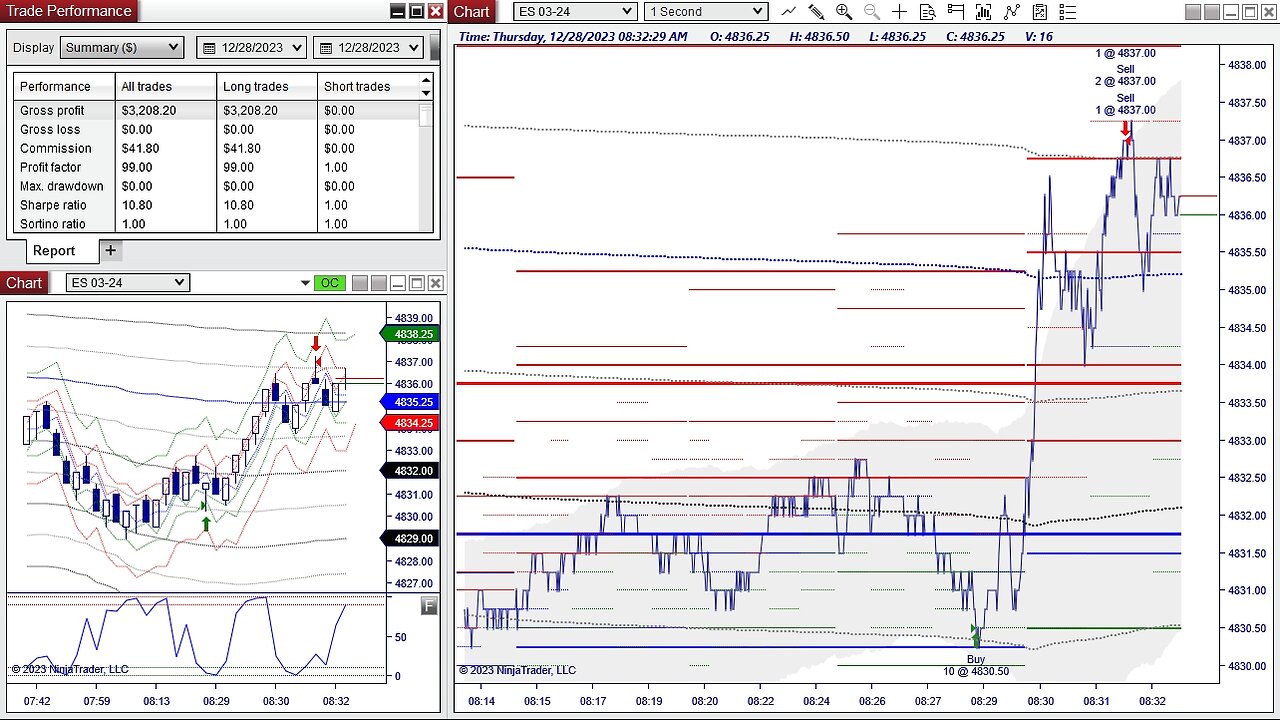The width and height of the screenshot is (1280, 720).
Task: Click the $41.80 All trades commission cell
Action: click(x=140, y=148)
